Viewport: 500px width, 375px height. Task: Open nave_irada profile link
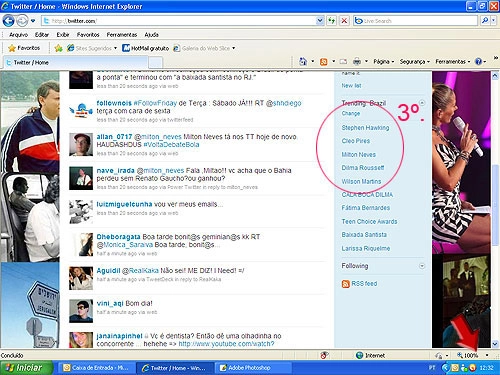115,171
